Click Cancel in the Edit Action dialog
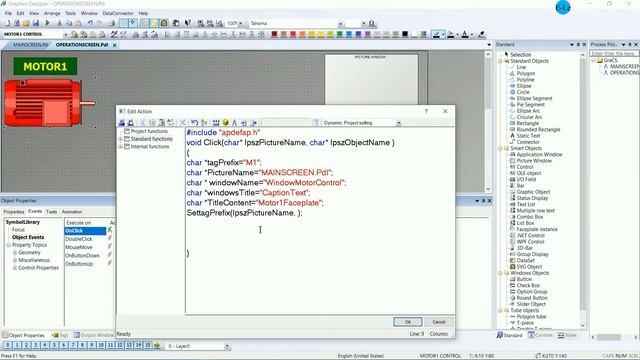 [x=439, y=322]
